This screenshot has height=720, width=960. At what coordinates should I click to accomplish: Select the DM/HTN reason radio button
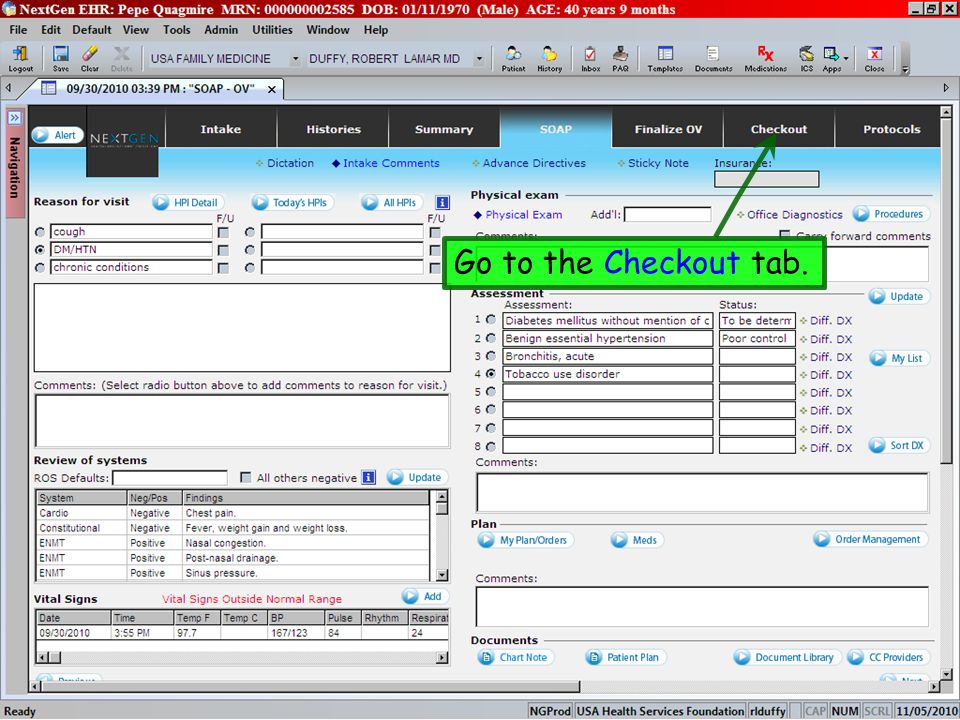[x=40, y=250]
